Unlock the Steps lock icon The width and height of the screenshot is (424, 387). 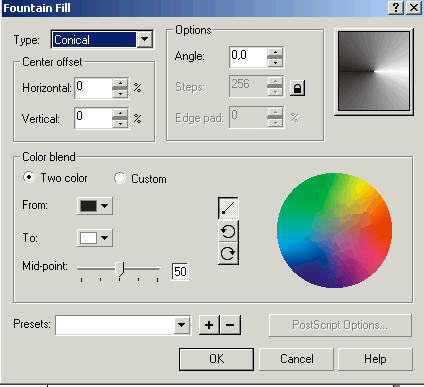297,88
